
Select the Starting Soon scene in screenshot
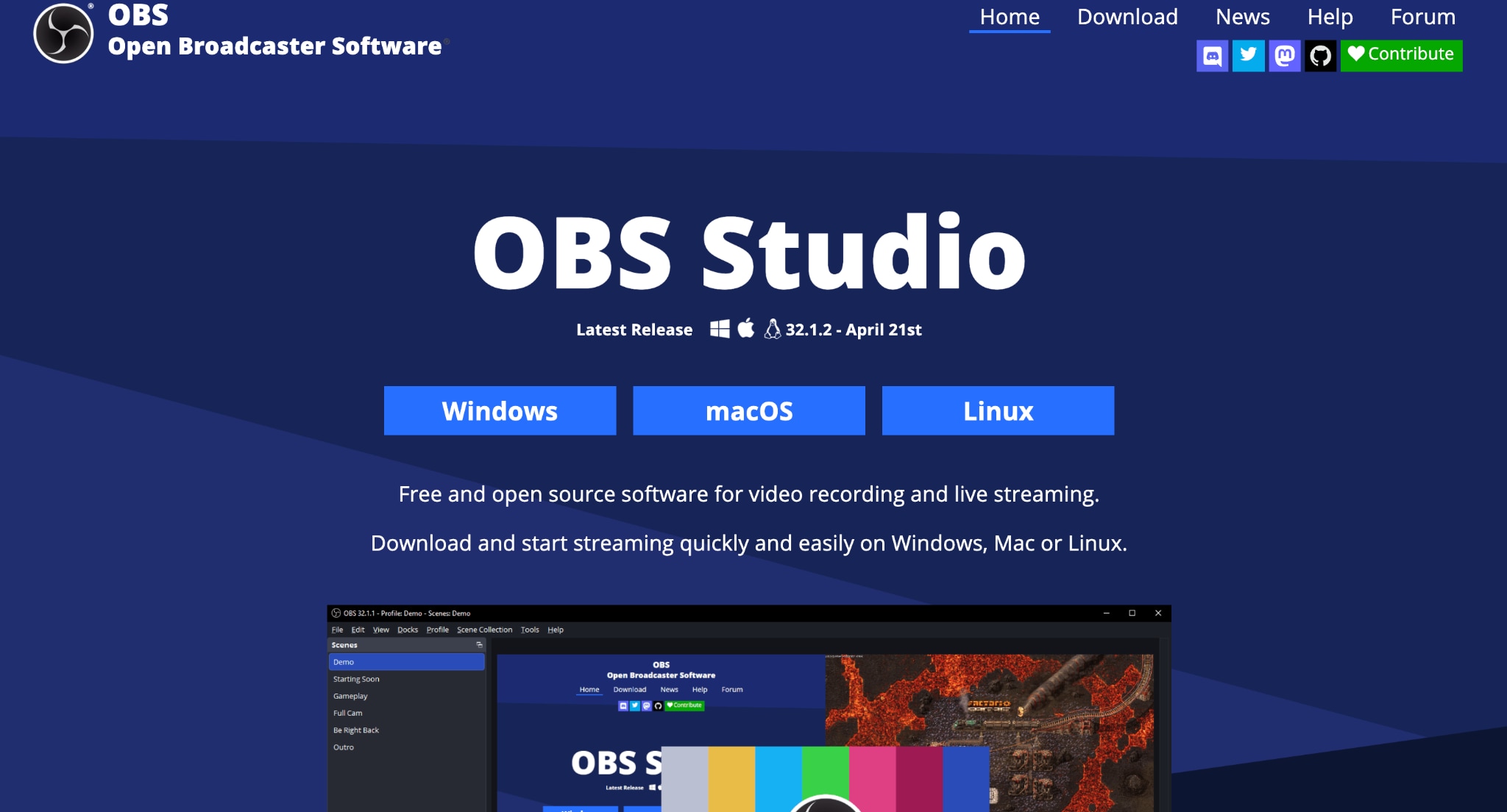[x=406, y=679]
